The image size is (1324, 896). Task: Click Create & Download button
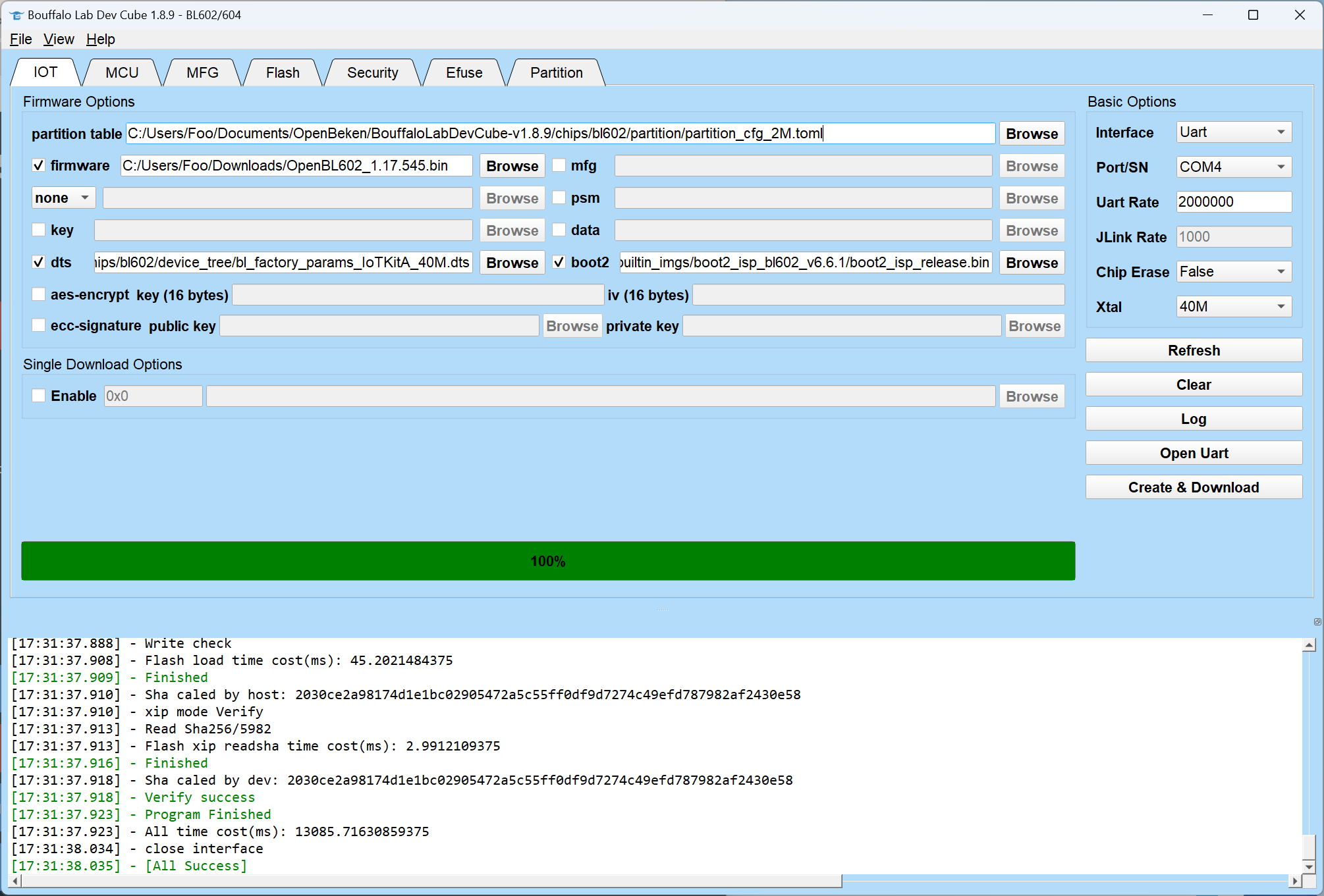click(x=1194, y=487)
